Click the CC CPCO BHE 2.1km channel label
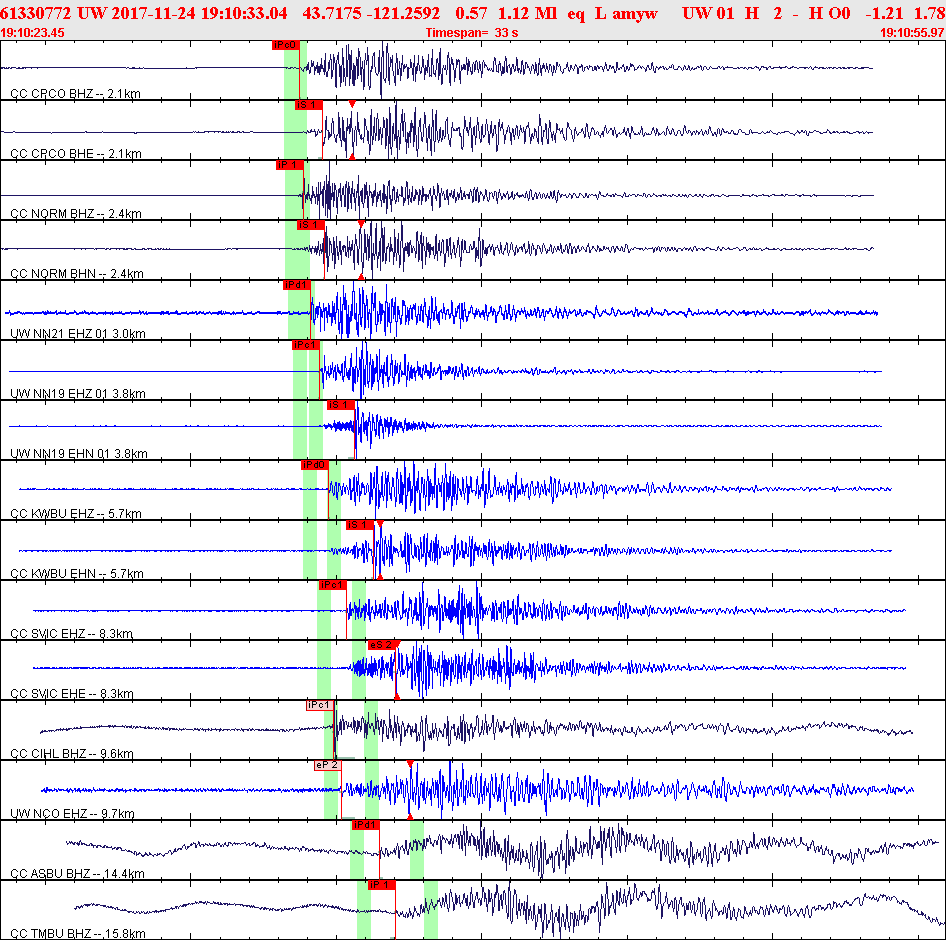The image size is (946, 940). pos(75,154)
